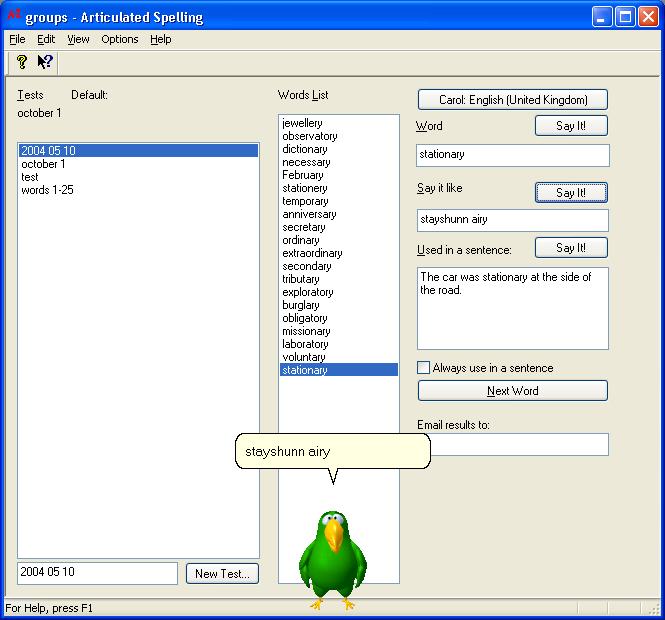Open the File menu
This screenshot has width=665, height=620.
pos(17,39)
